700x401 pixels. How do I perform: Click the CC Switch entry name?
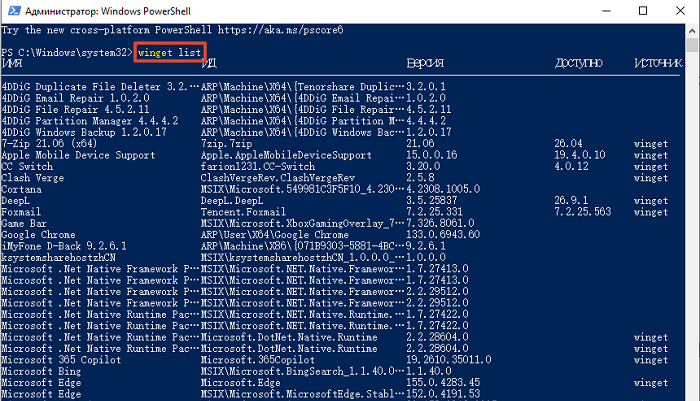pyautogui.click(x=27, y=166)
